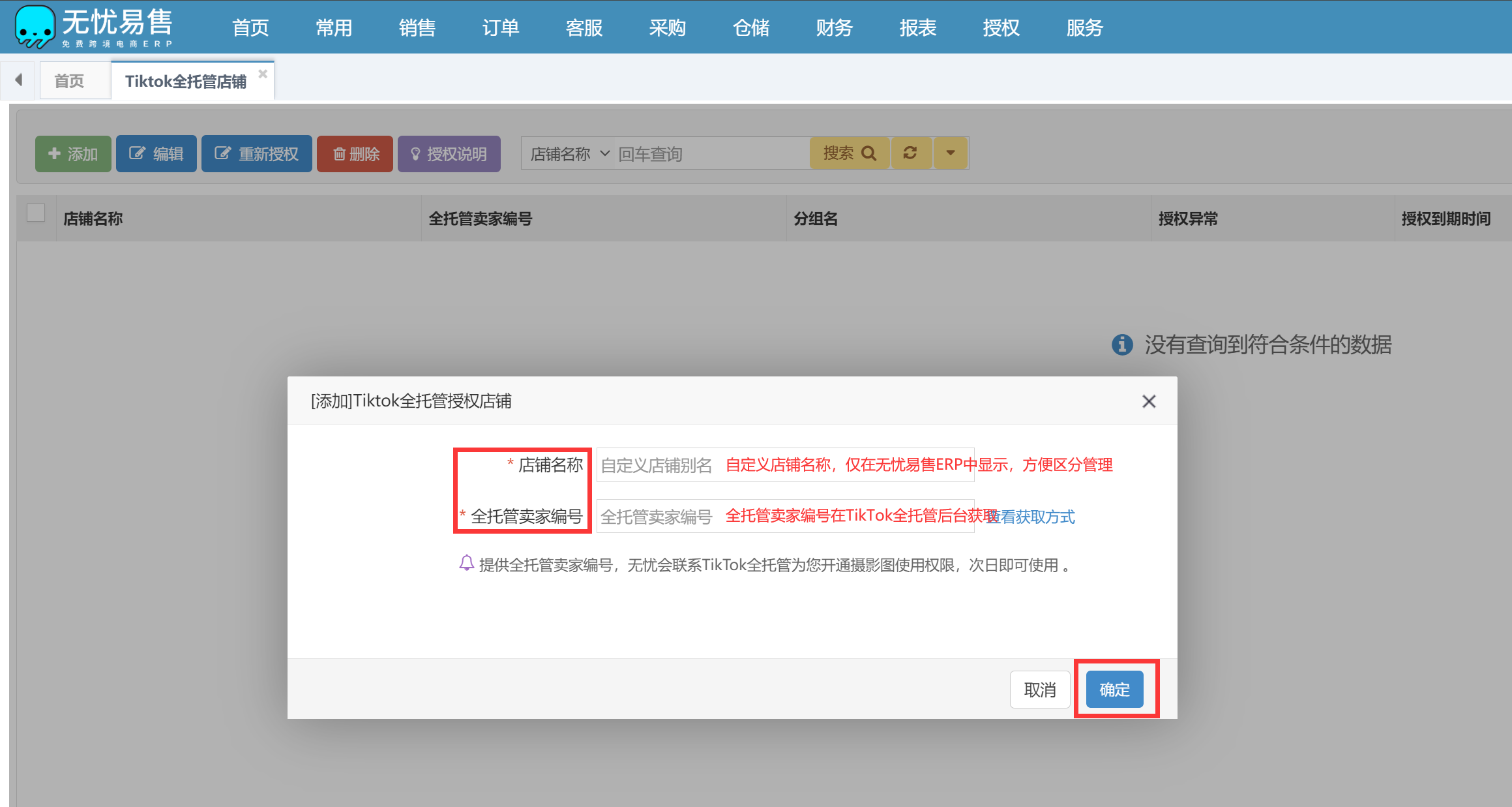Expand the 店铺名称 search field selector
This screenshot has height=807, width=1512.
(x=569, y=154)
